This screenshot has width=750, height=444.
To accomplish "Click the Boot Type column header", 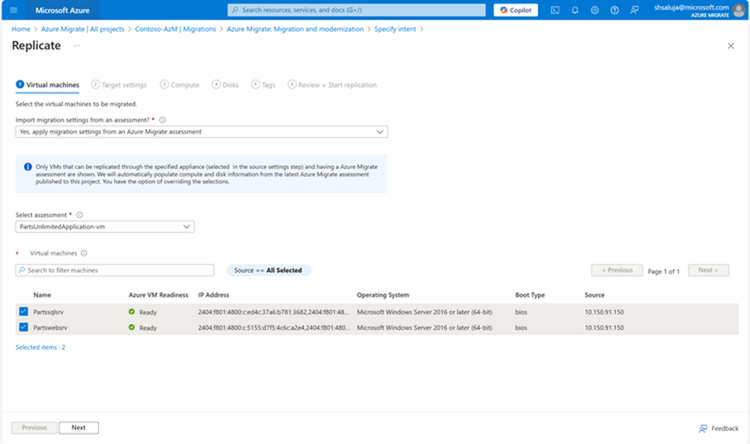I will pos(530,295).
